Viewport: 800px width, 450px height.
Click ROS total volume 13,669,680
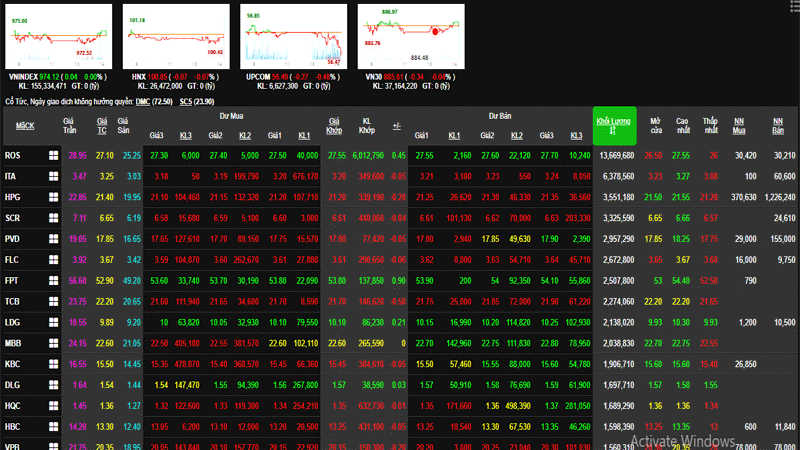click(618, 156)
